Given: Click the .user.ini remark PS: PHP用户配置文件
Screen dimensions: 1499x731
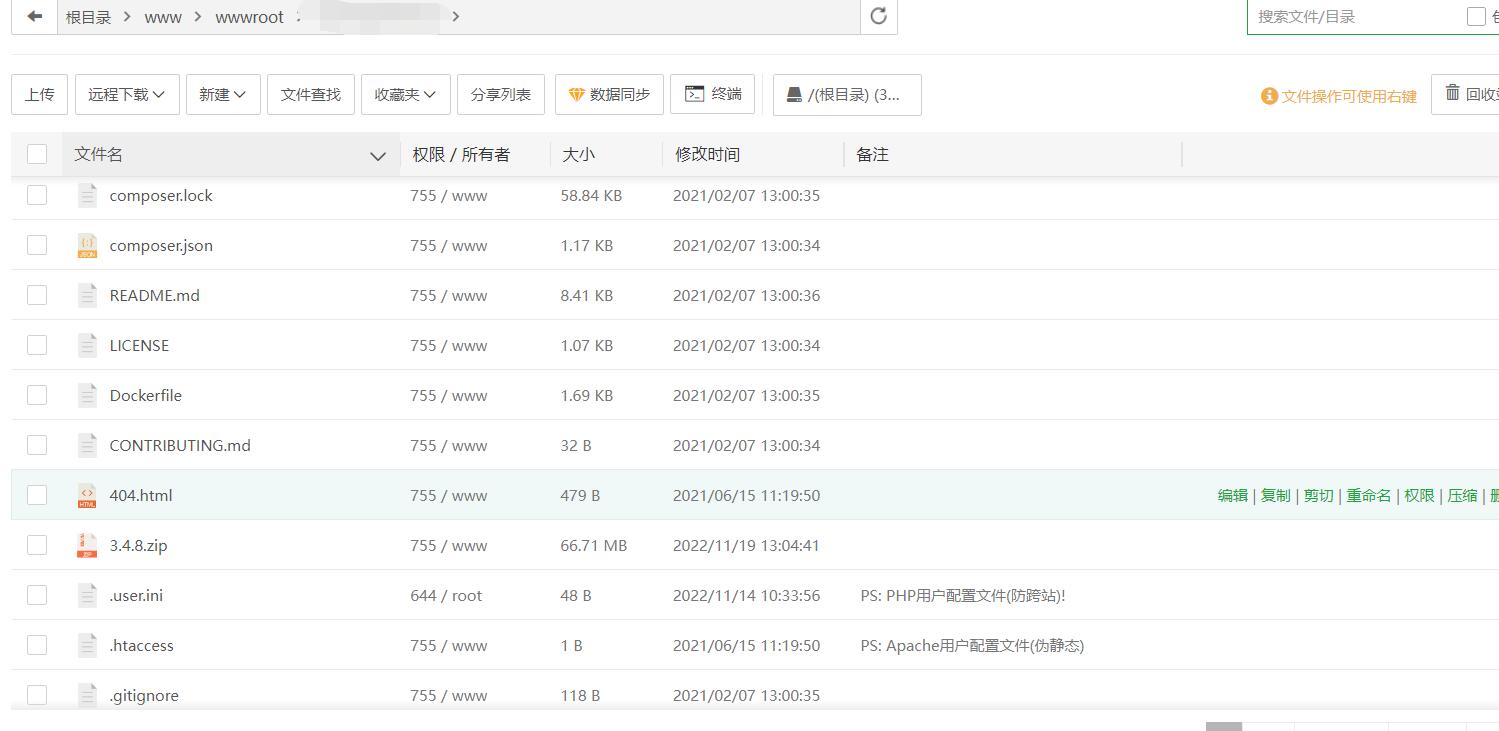Looking at the screenshot, I should [x=963, y=595].
